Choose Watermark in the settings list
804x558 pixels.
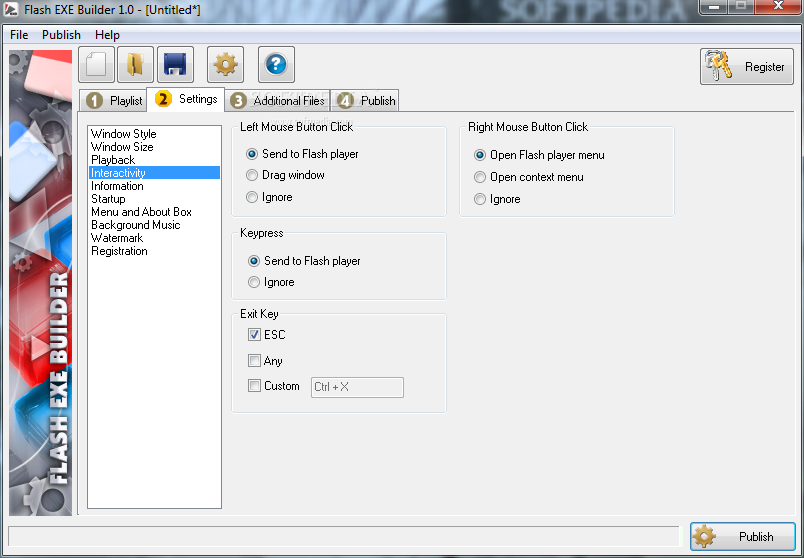154,238
